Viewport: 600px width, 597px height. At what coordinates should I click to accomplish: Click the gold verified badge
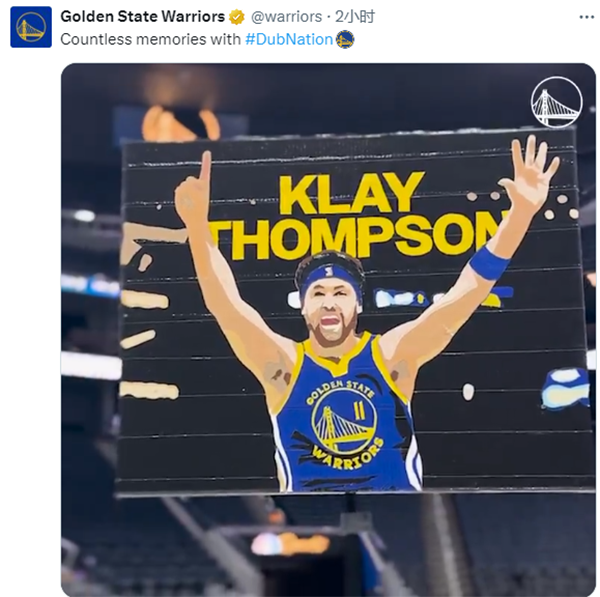(x=237, y=17)
